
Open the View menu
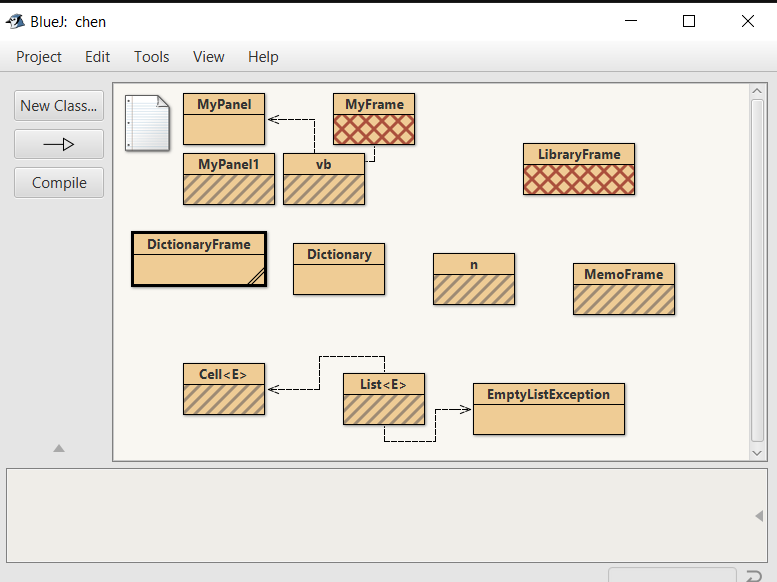pyautogui.click(x=208, y=57)
